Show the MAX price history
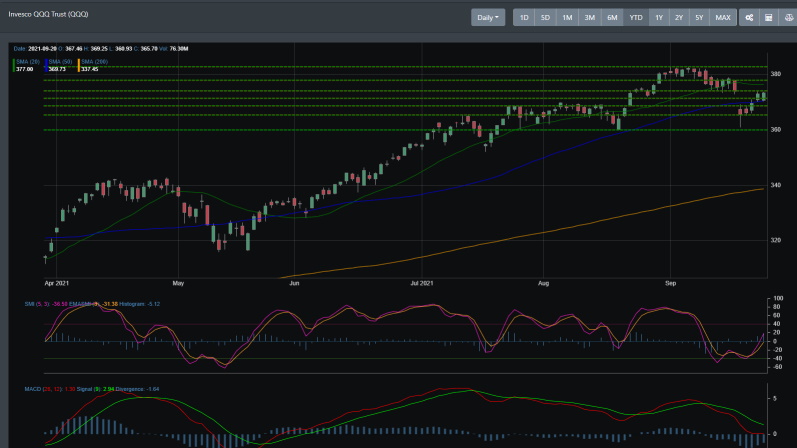Viewport: 797px width, 448px height. click(723, 17)
